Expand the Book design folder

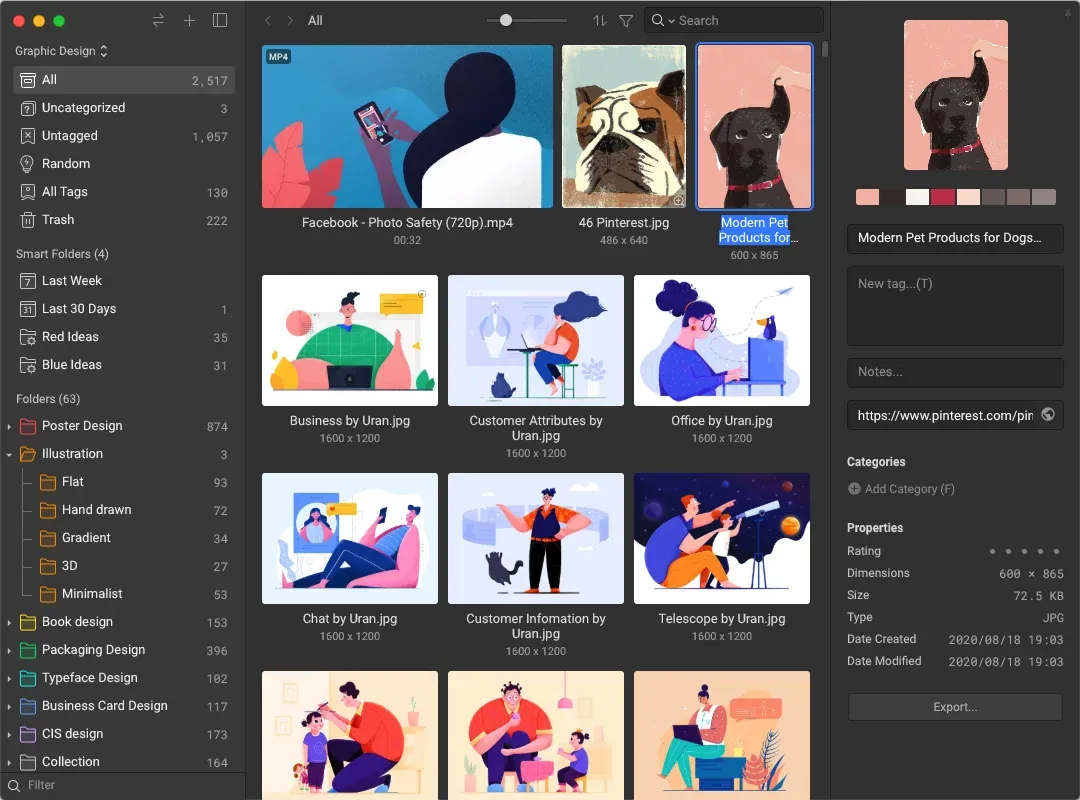pos(9,622)
